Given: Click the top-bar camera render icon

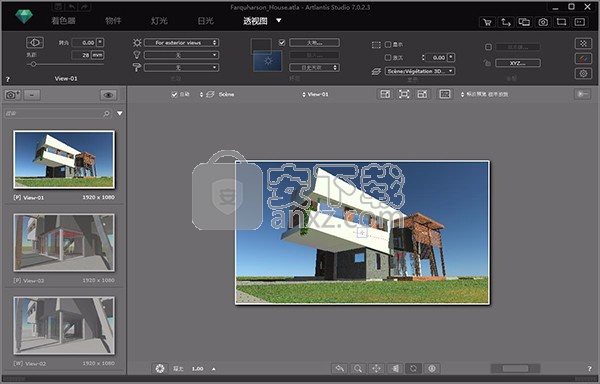Looking at the screenshot, I should tap(543, 22).
